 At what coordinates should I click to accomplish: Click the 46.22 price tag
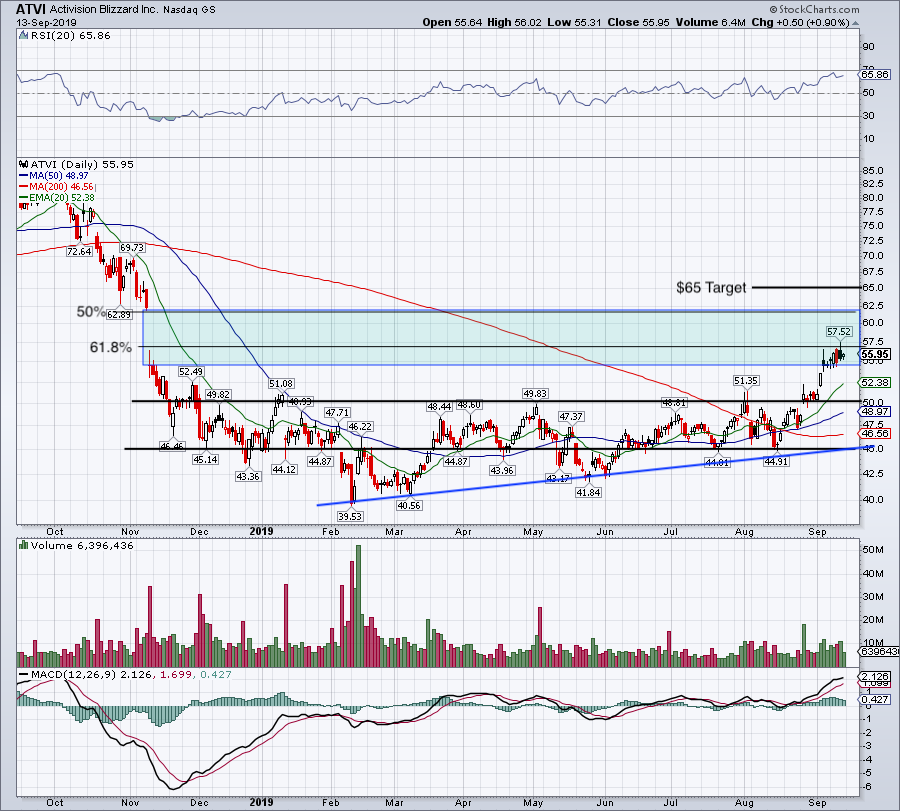tap(360, 426)
